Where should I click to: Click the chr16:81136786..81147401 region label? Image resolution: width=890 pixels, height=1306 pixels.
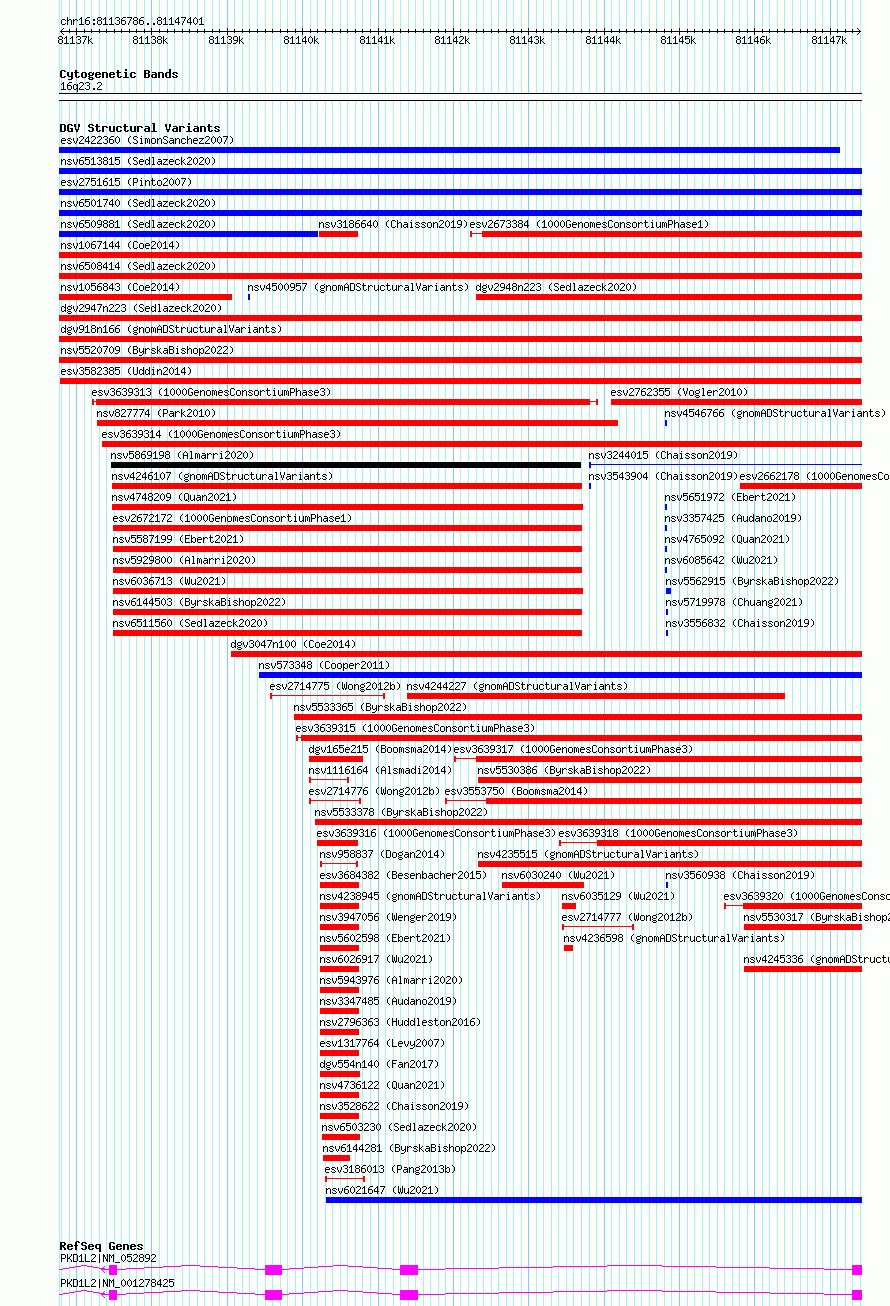click(132, 21)
